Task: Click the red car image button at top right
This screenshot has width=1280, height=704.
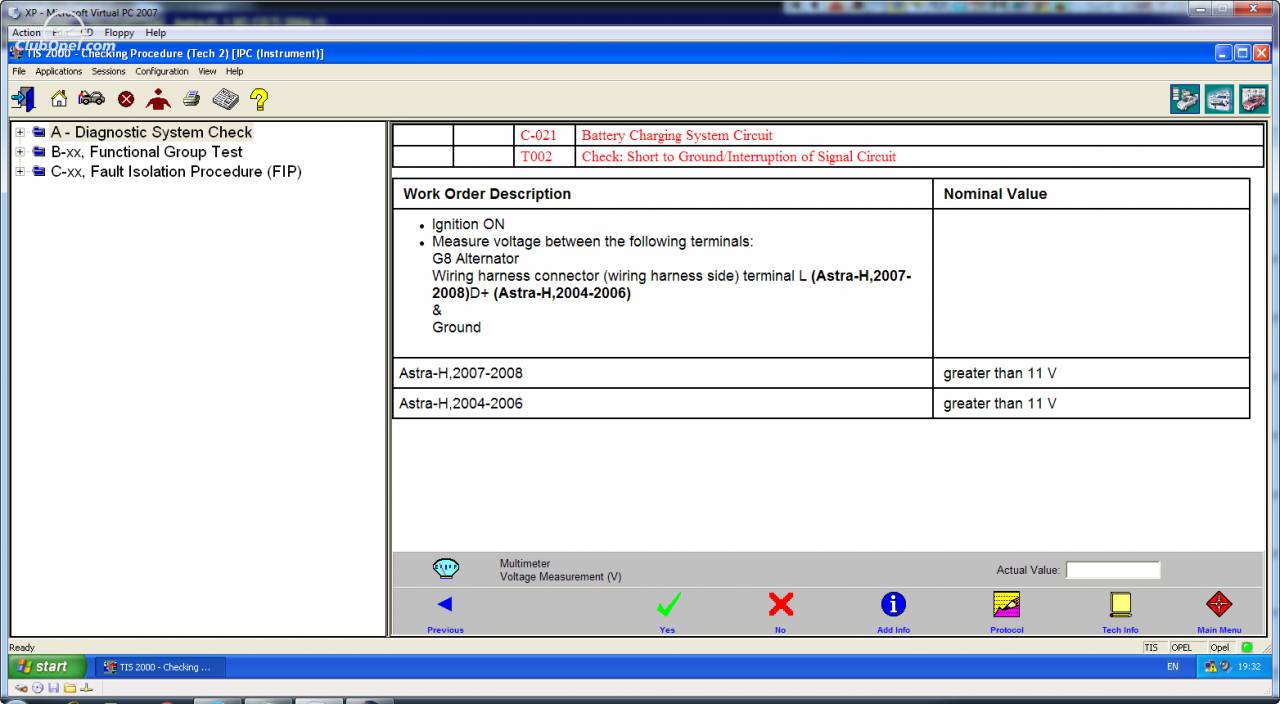Action: [x=1253, y=99]
